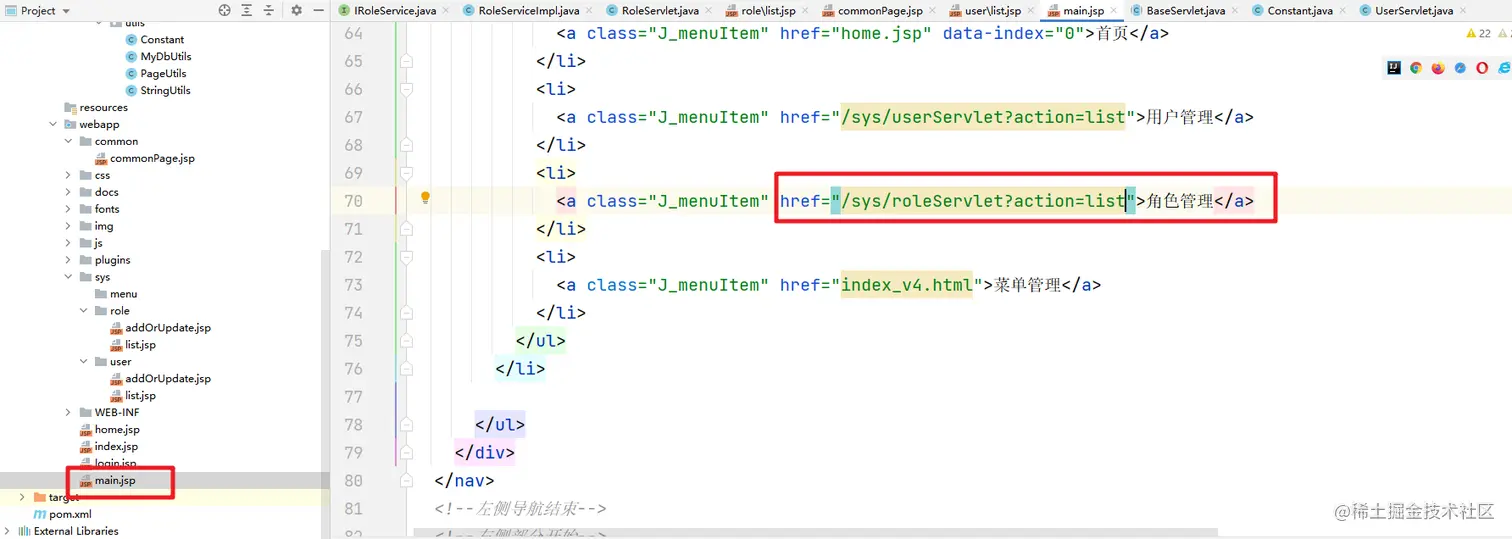This screenshot has height=539, width=1512.
Task: Click the Collapse All icon in Project panel
Action: pyautogui.click(x=269, y=10)
